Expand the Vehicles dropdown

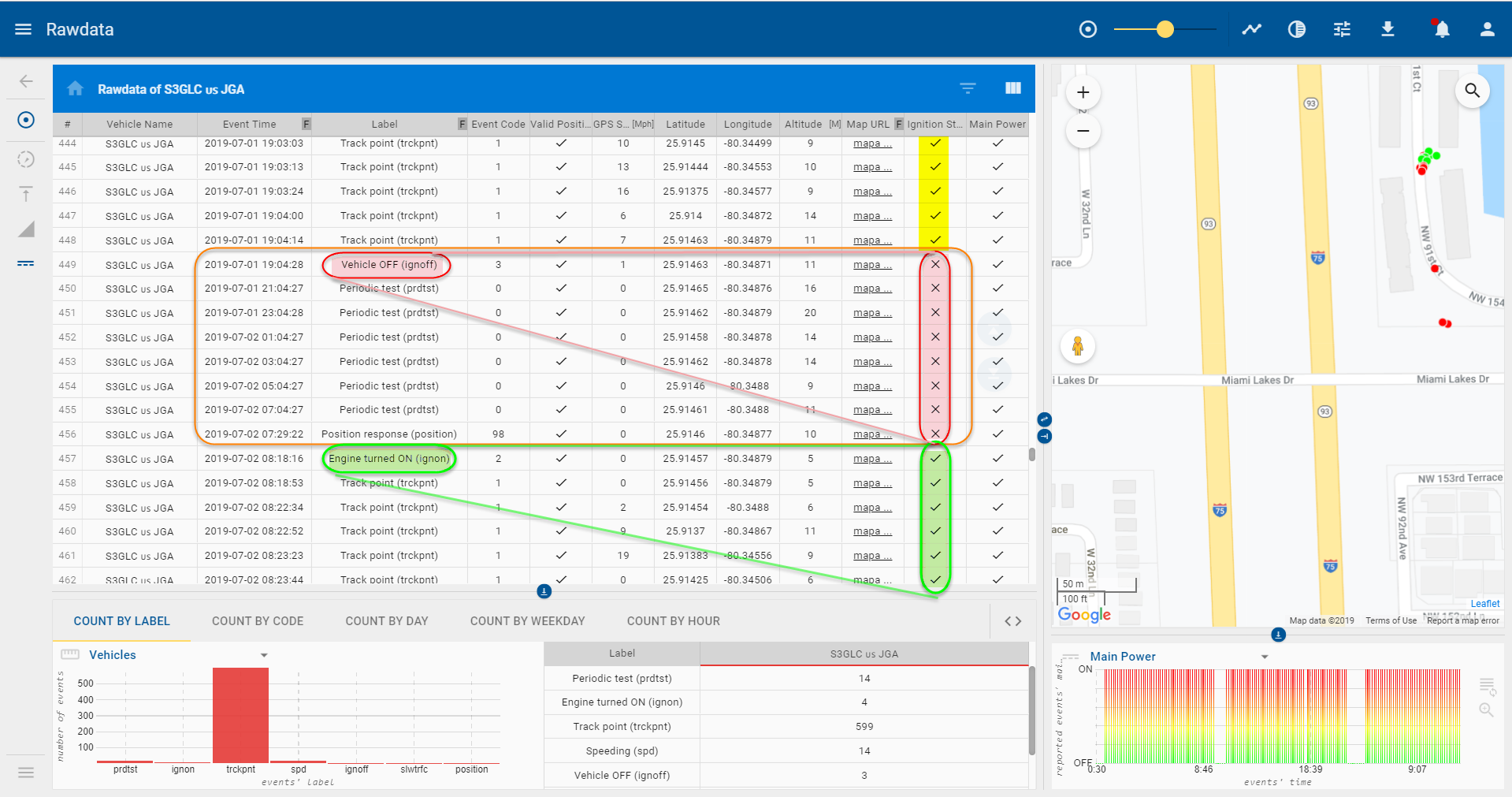[264, 655]
